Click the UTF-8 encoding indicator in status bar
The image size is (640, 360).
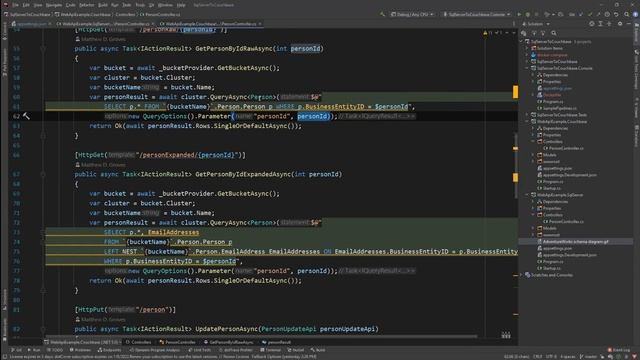(551, 357)
